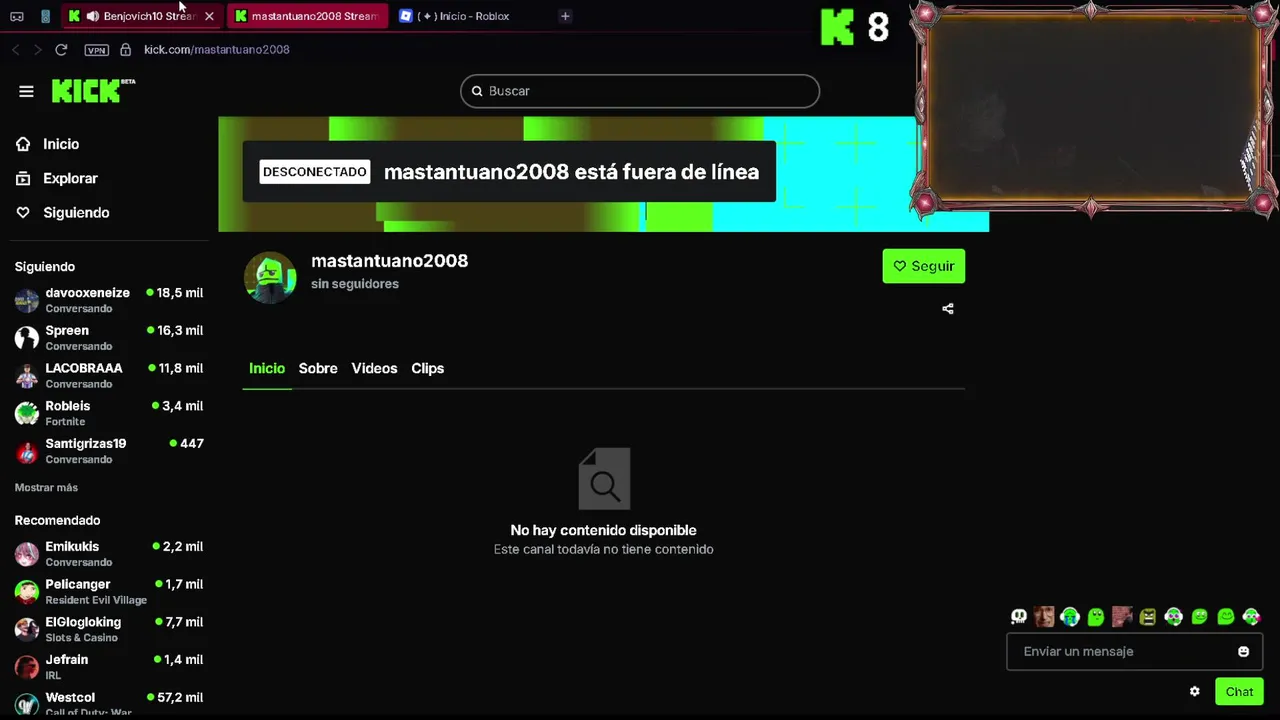Click the Recomendado section heading
Viewport: 1280px width, 720px height.
pos(57,520)
